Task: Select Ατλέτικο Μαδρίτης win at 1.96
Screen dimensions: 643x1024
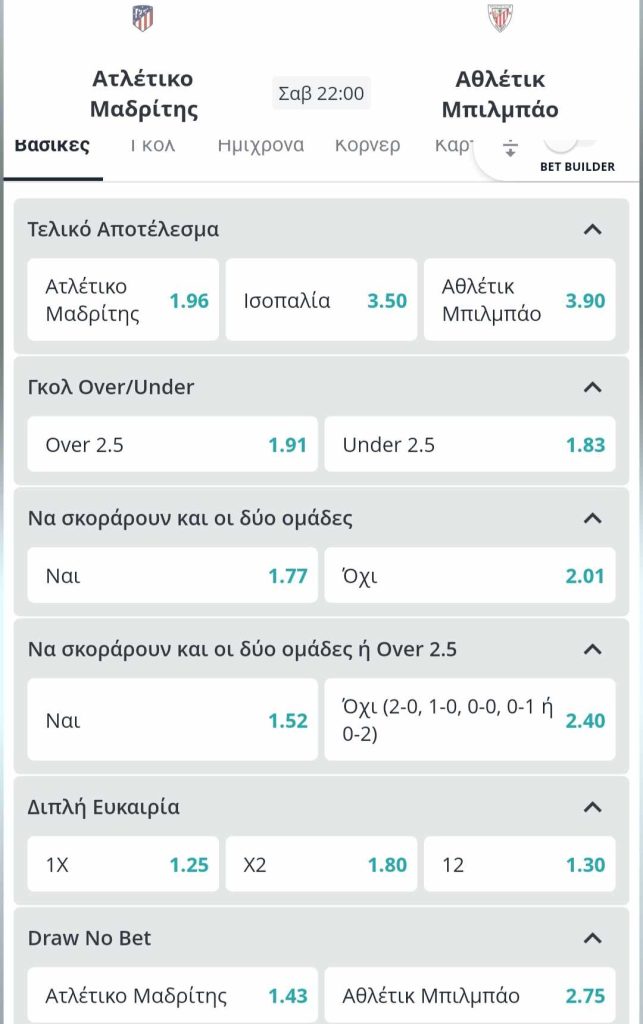Action: pos(123,300)
